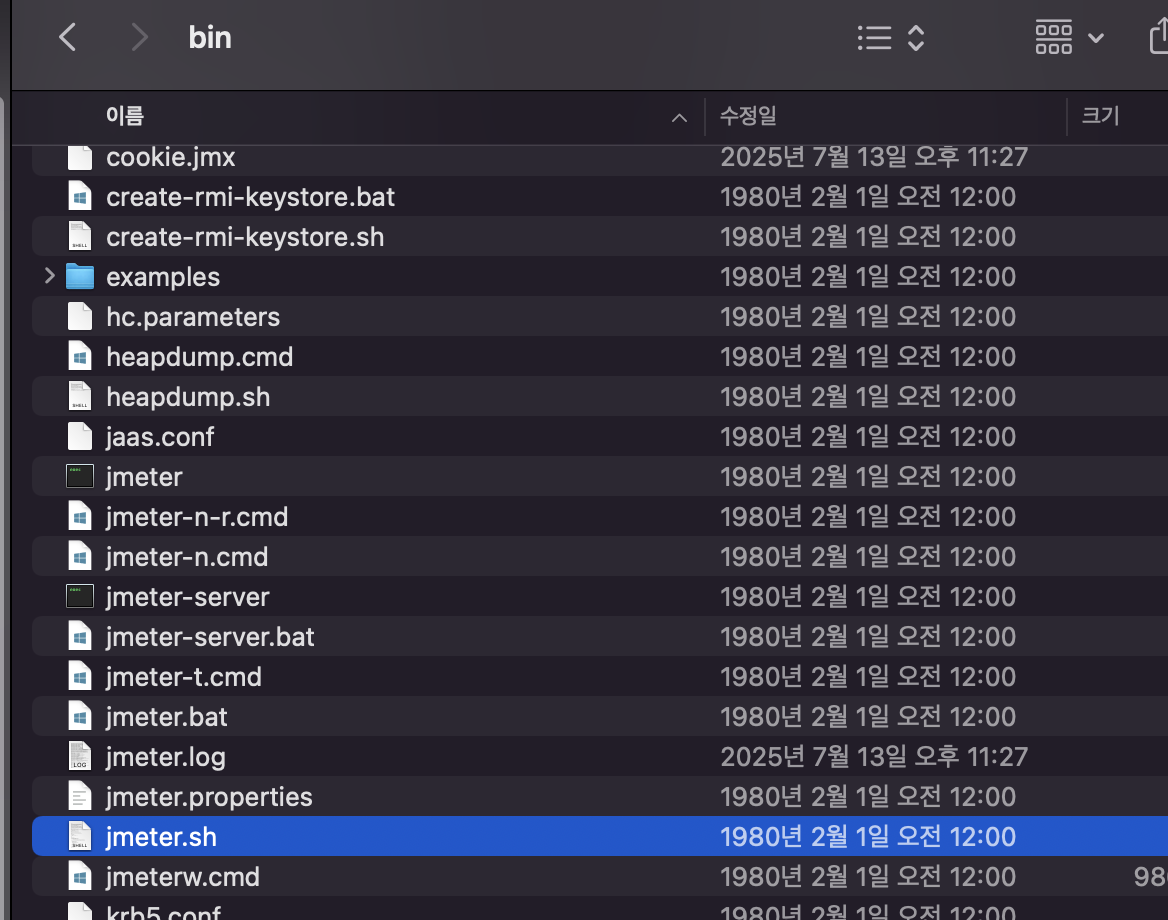Click the hc.parameters file icon
This screenshot has width=1168, height=920.
[x=80, y=317]
